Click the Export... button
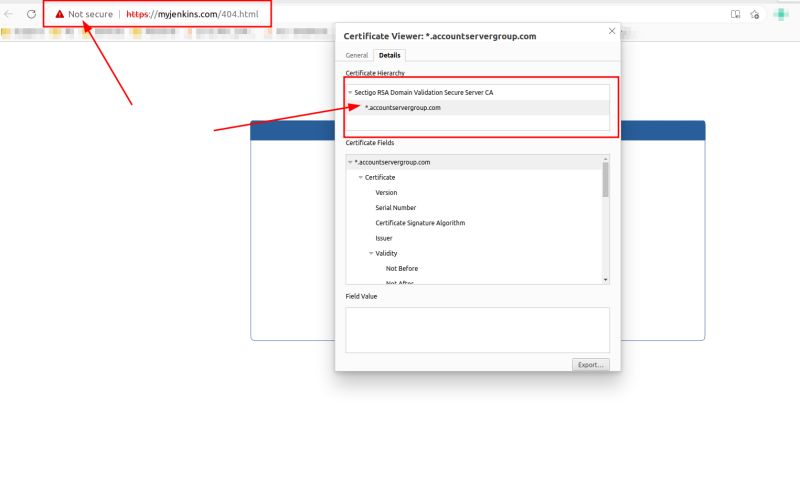This screenshot has width=800, height=504. click(x=590, y=365)
